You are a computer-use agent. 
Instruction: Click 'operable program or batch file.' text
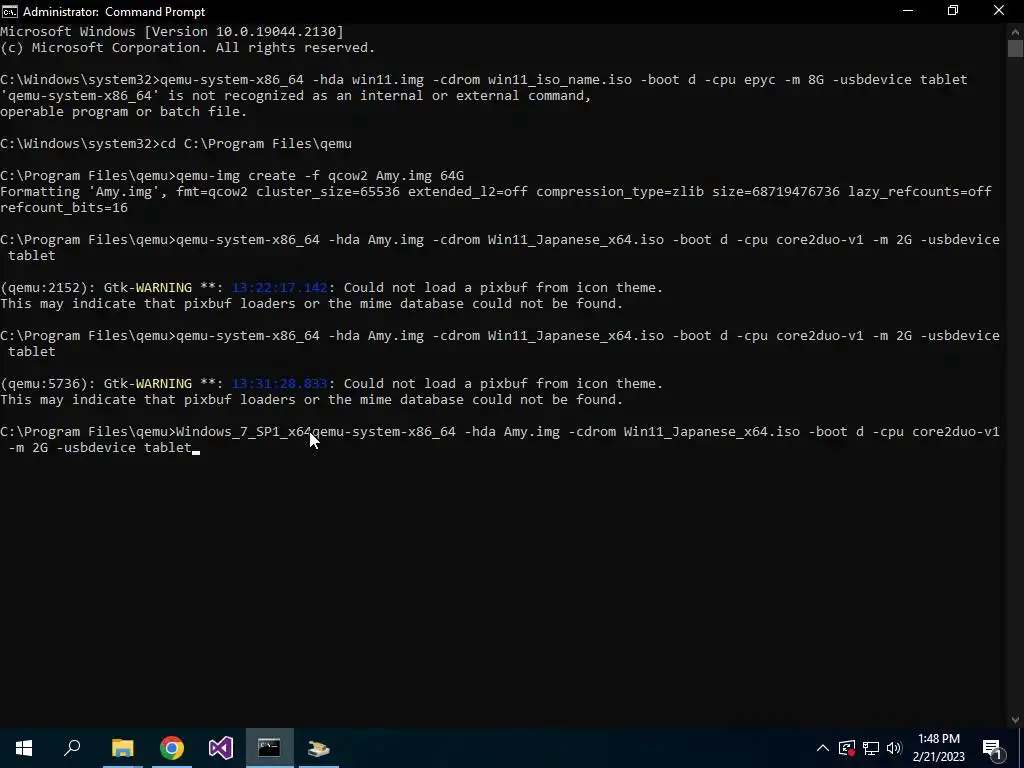123,112
